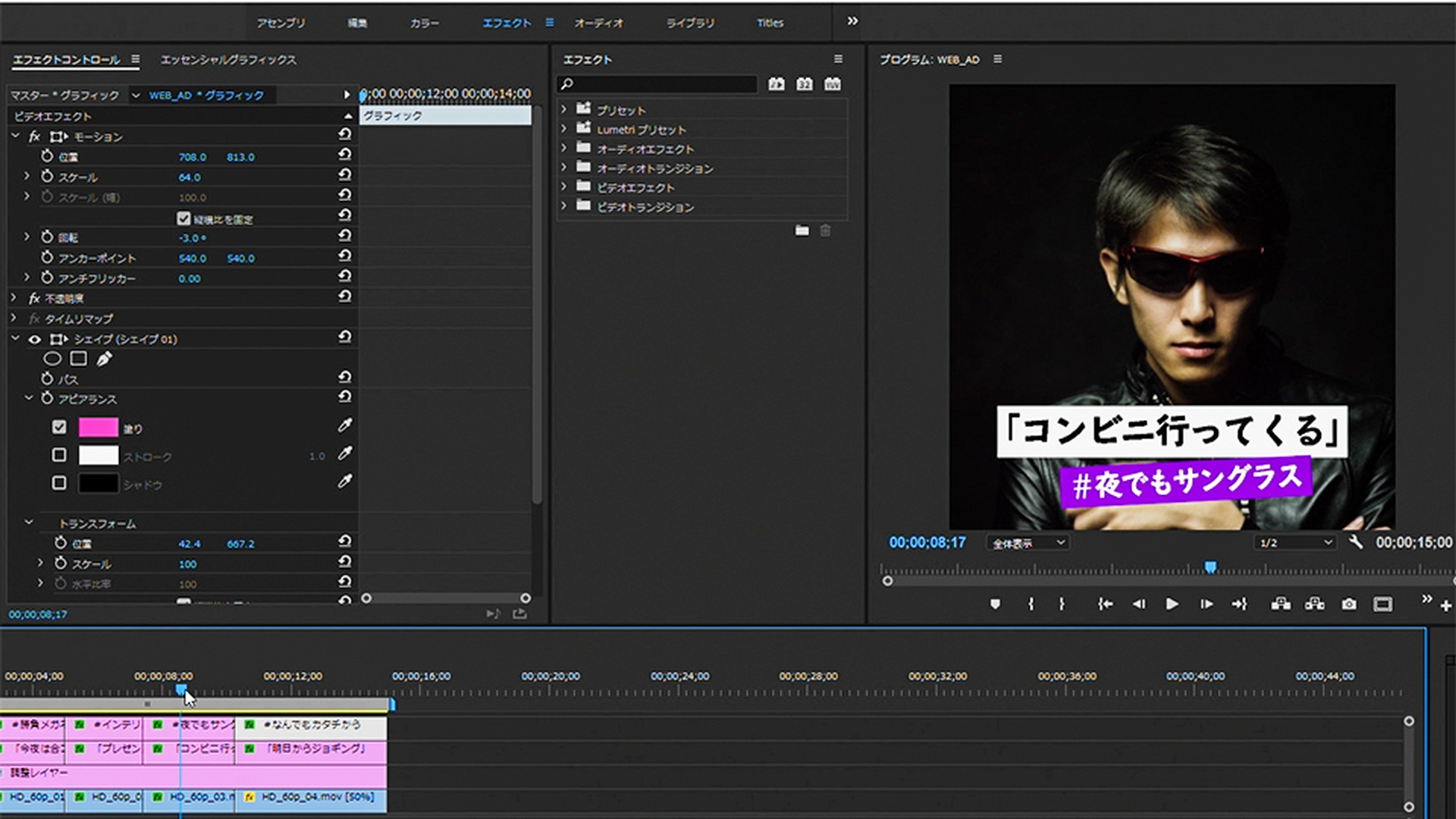This screenshot has height=819, width=1456.
Task: Select the ellipse mask tool
Action: coord(52,359)
